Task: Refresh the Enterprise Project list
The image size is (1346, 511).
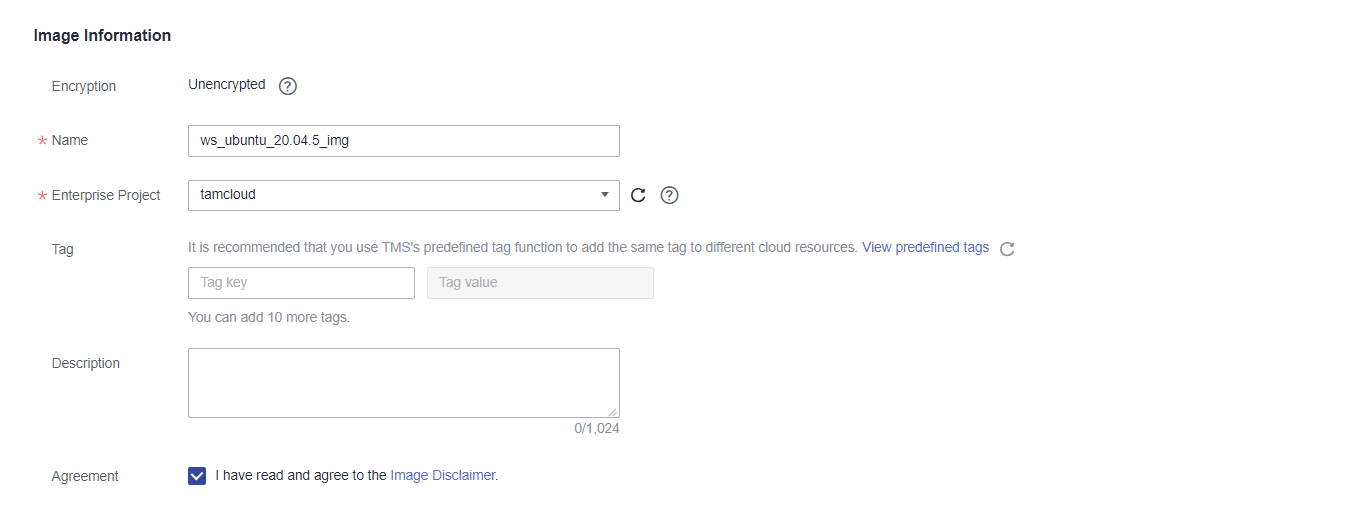Action: [x=638, y=195]
